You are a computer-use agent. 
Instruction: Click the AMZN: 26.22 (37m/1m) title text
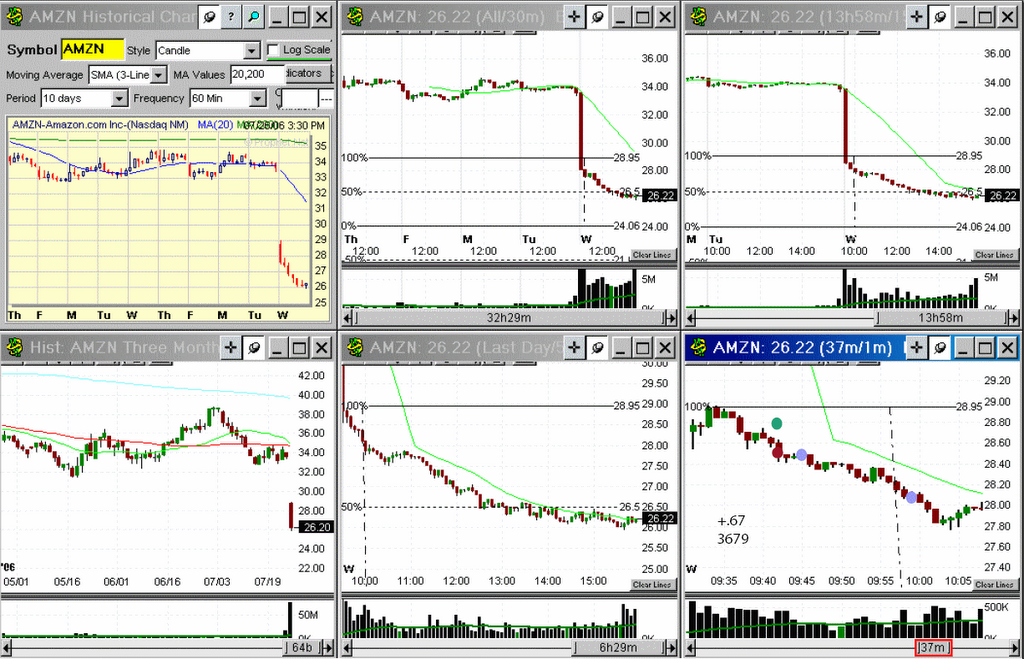click(803, 347)
